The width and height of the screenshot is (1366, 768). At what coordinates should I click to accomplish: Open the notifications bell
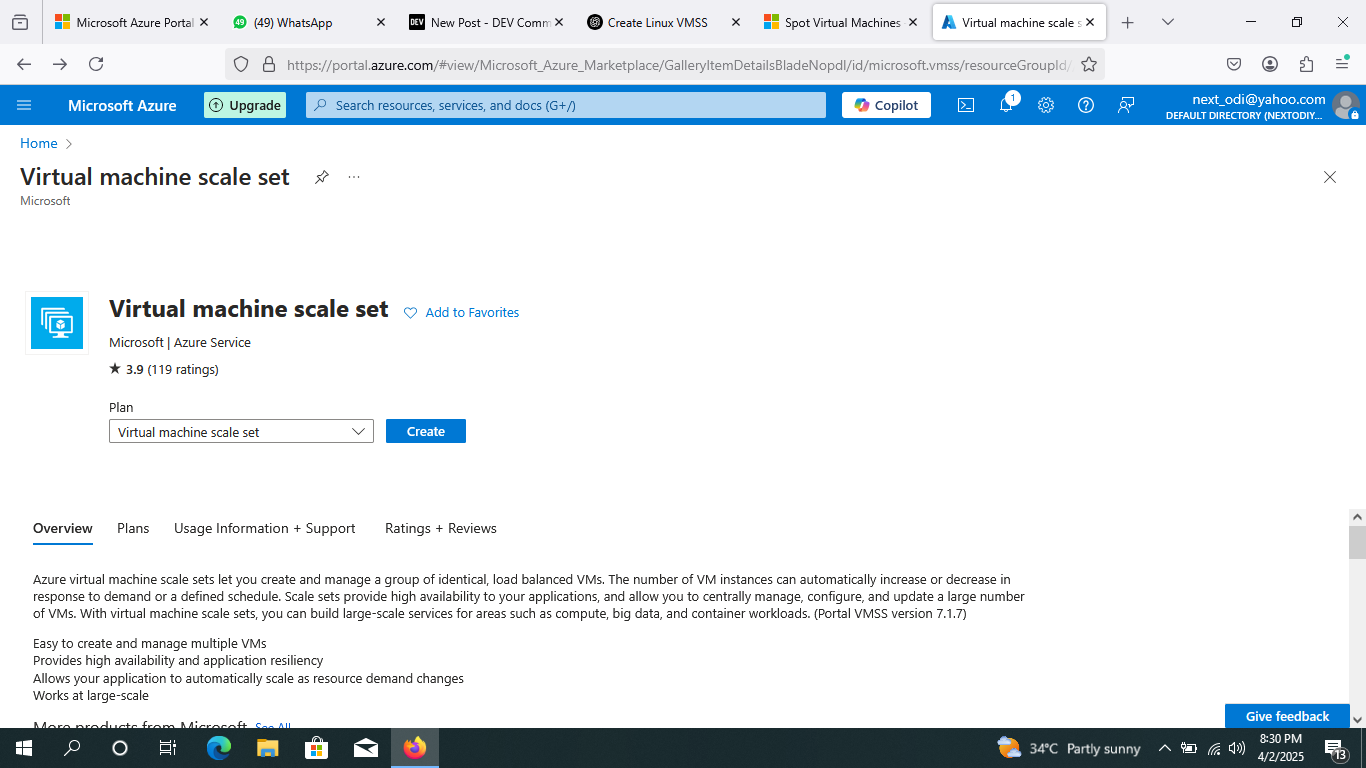pyautogui.click(x=1006, y=105)
